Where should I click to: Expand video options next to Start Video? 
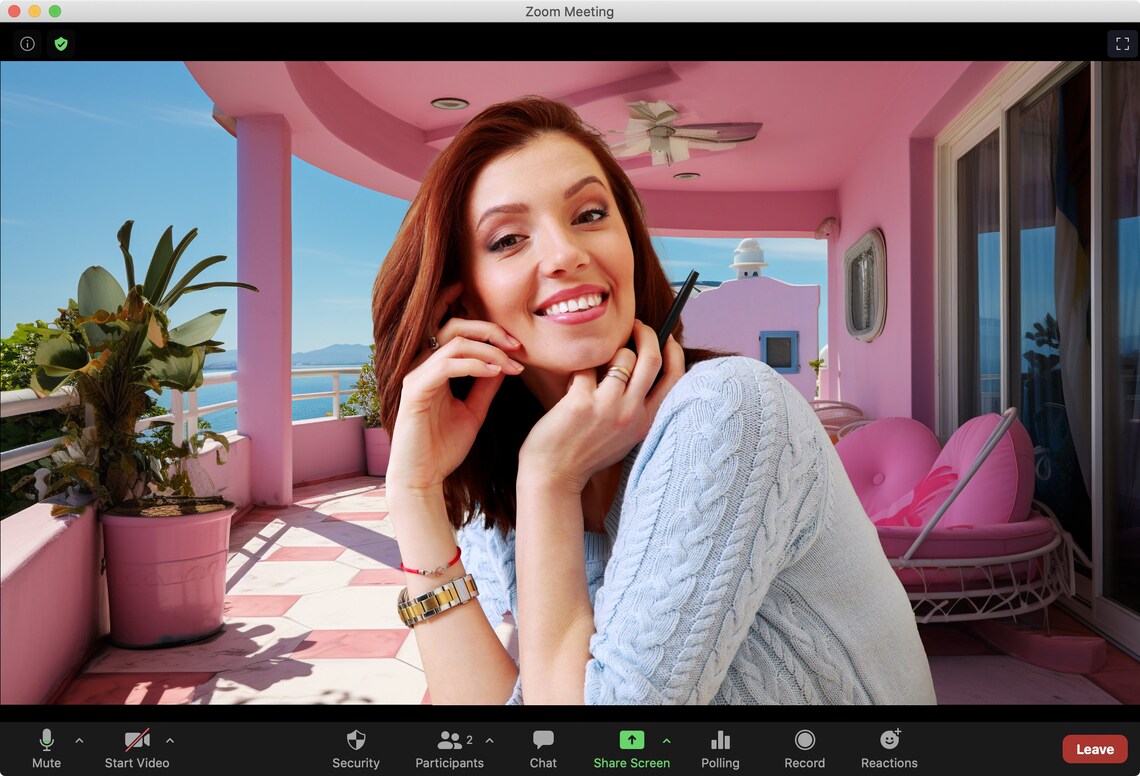[x=170, y=741]
